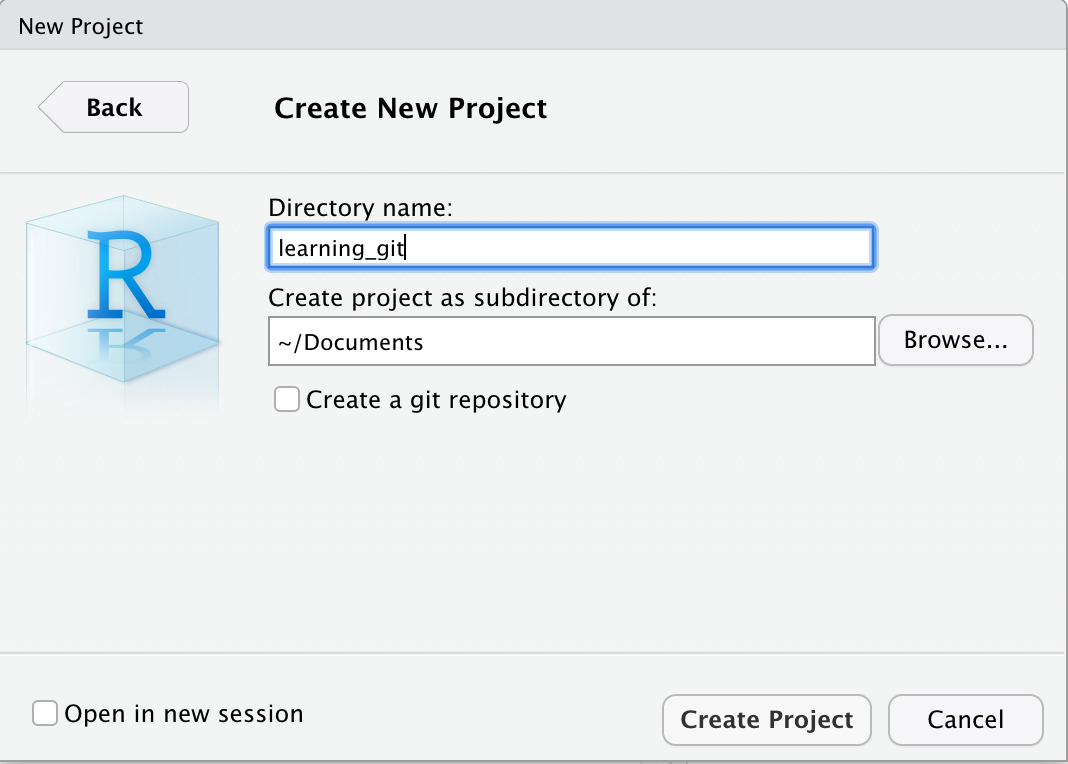Click the 'Open in new session' label text

click(184, 714)
